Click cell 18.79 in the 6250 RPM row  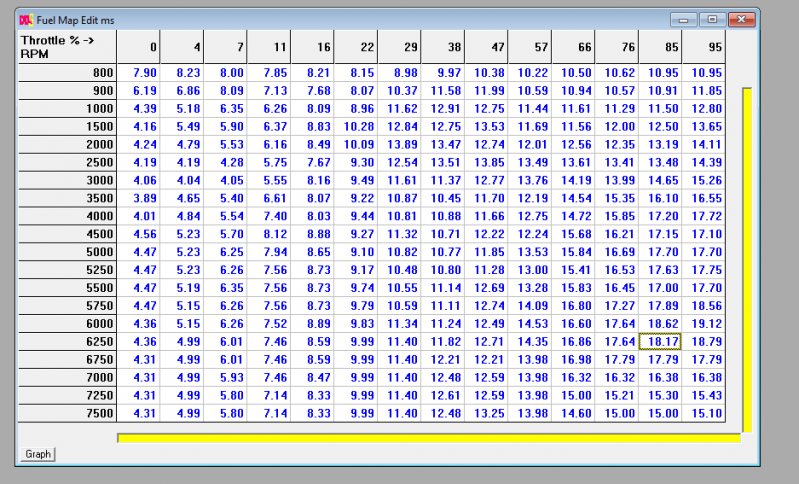704,341
